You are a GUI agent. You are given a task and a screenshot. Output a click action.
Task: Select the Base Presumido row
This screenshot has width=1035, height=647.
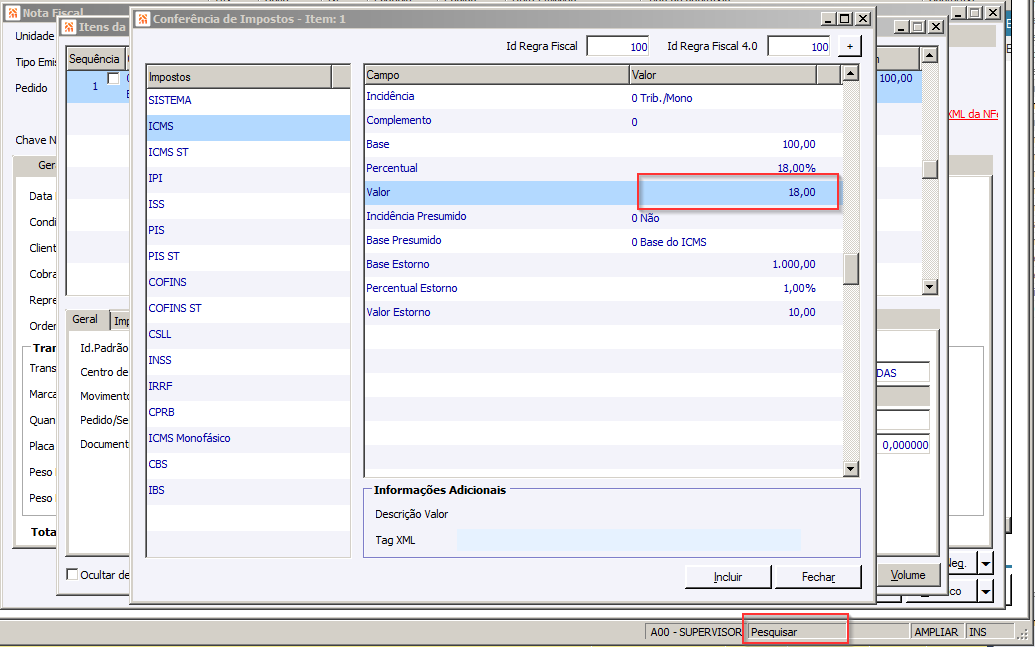point(603,240)
